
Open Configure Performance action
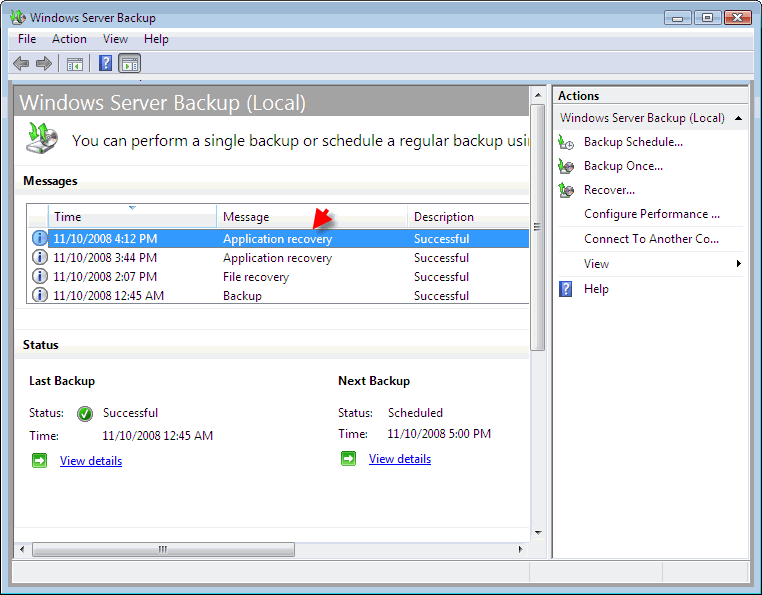(x=652, y=214)
